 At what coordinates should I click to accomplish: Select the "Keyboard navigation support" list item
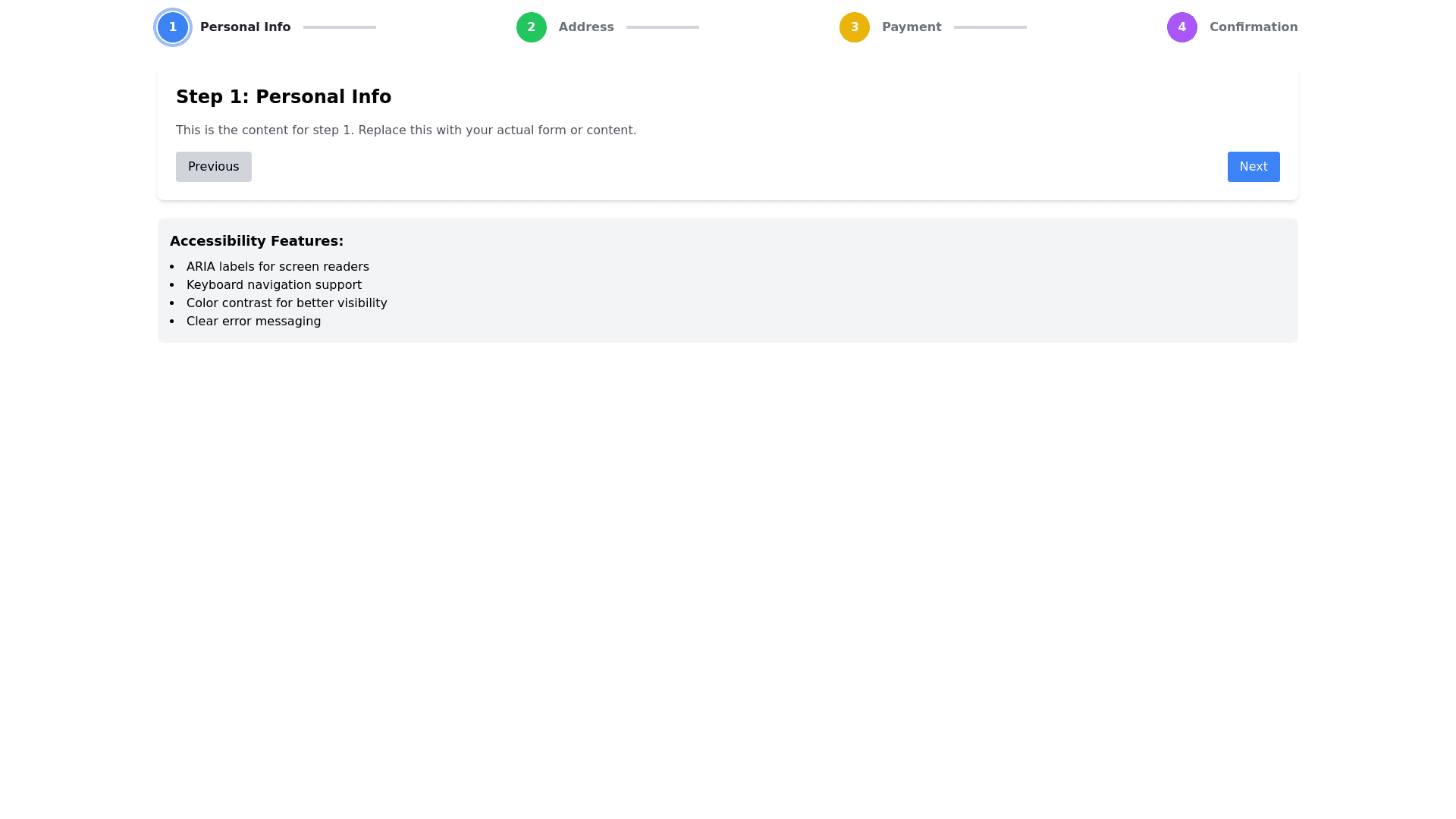click(x=274, y=285)
